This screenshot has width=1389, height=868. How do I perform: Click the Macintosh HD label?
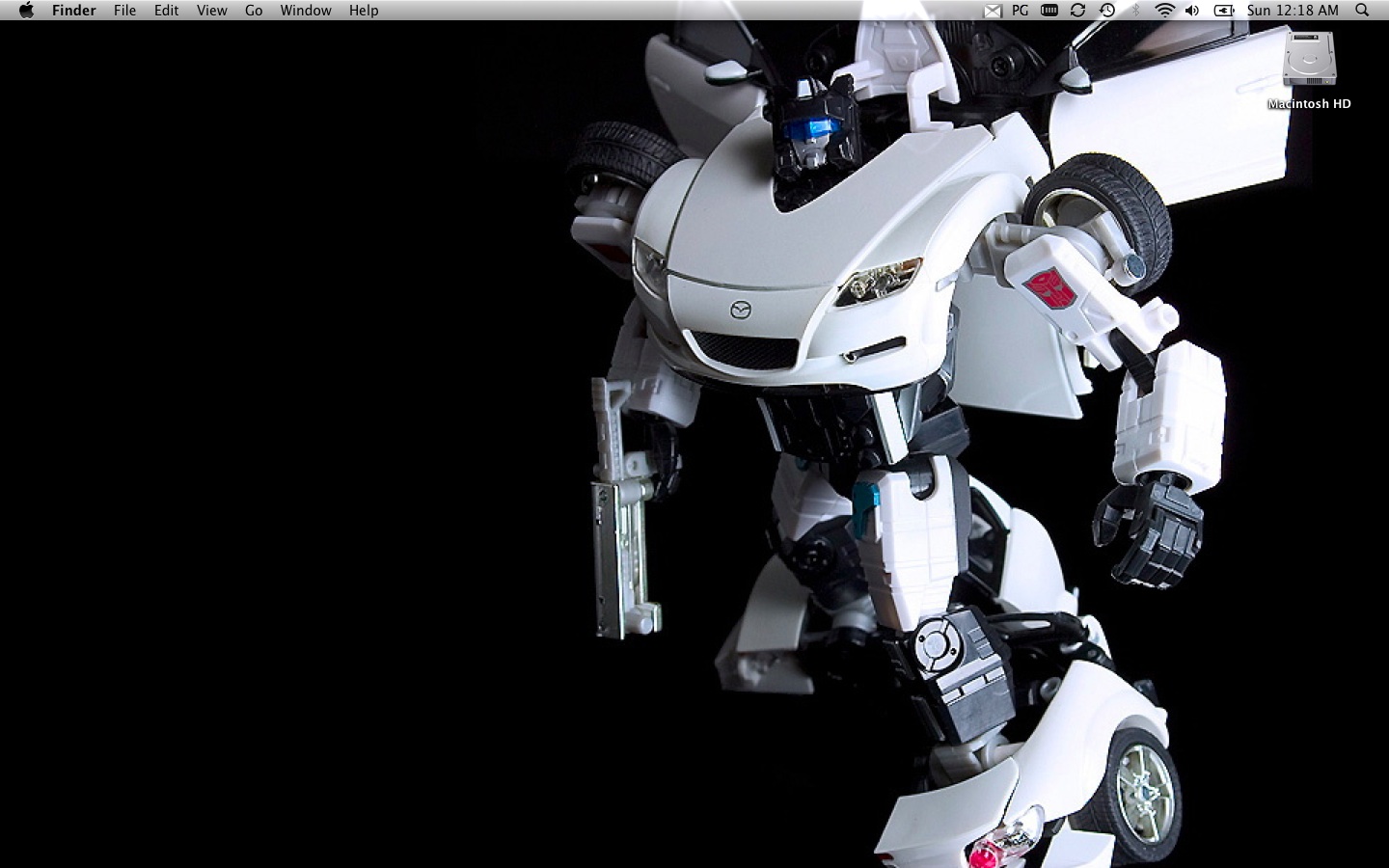(1309, 104)
